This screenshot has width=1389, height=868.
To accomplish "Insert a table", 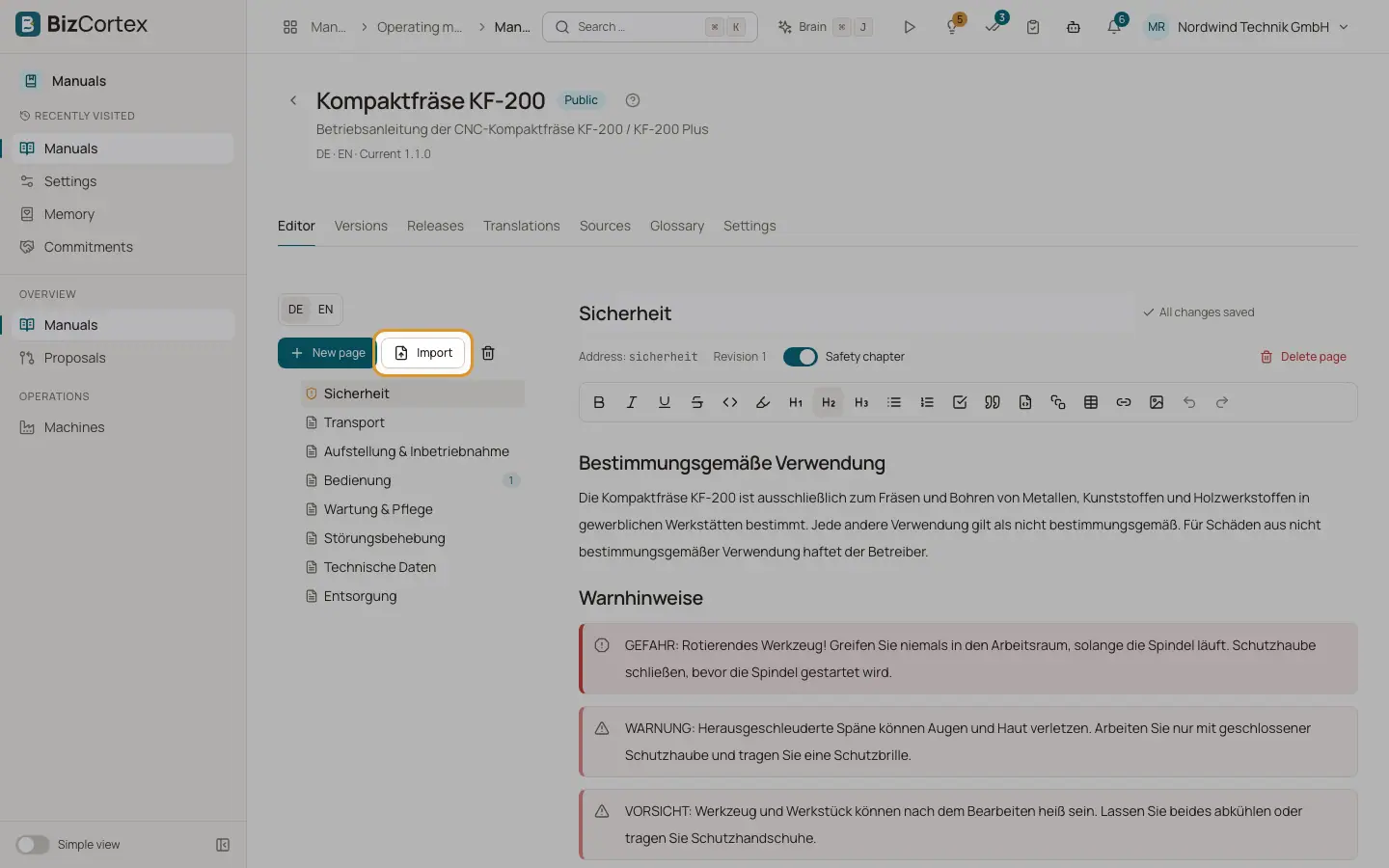I will (1091, 402).
